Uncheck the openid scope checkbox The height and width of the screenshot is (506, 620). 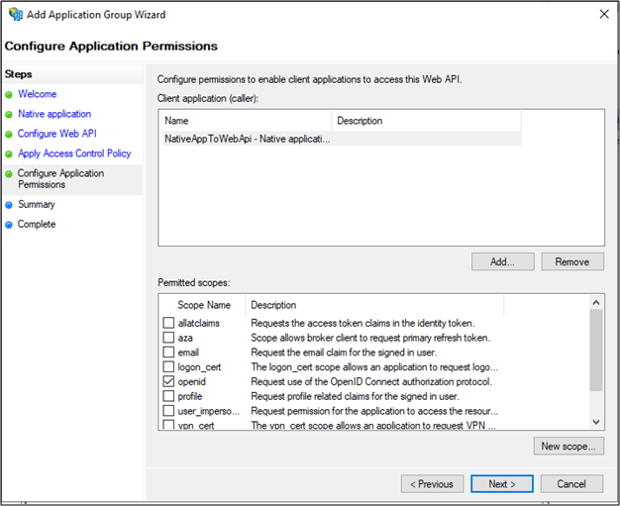[168, 382]
